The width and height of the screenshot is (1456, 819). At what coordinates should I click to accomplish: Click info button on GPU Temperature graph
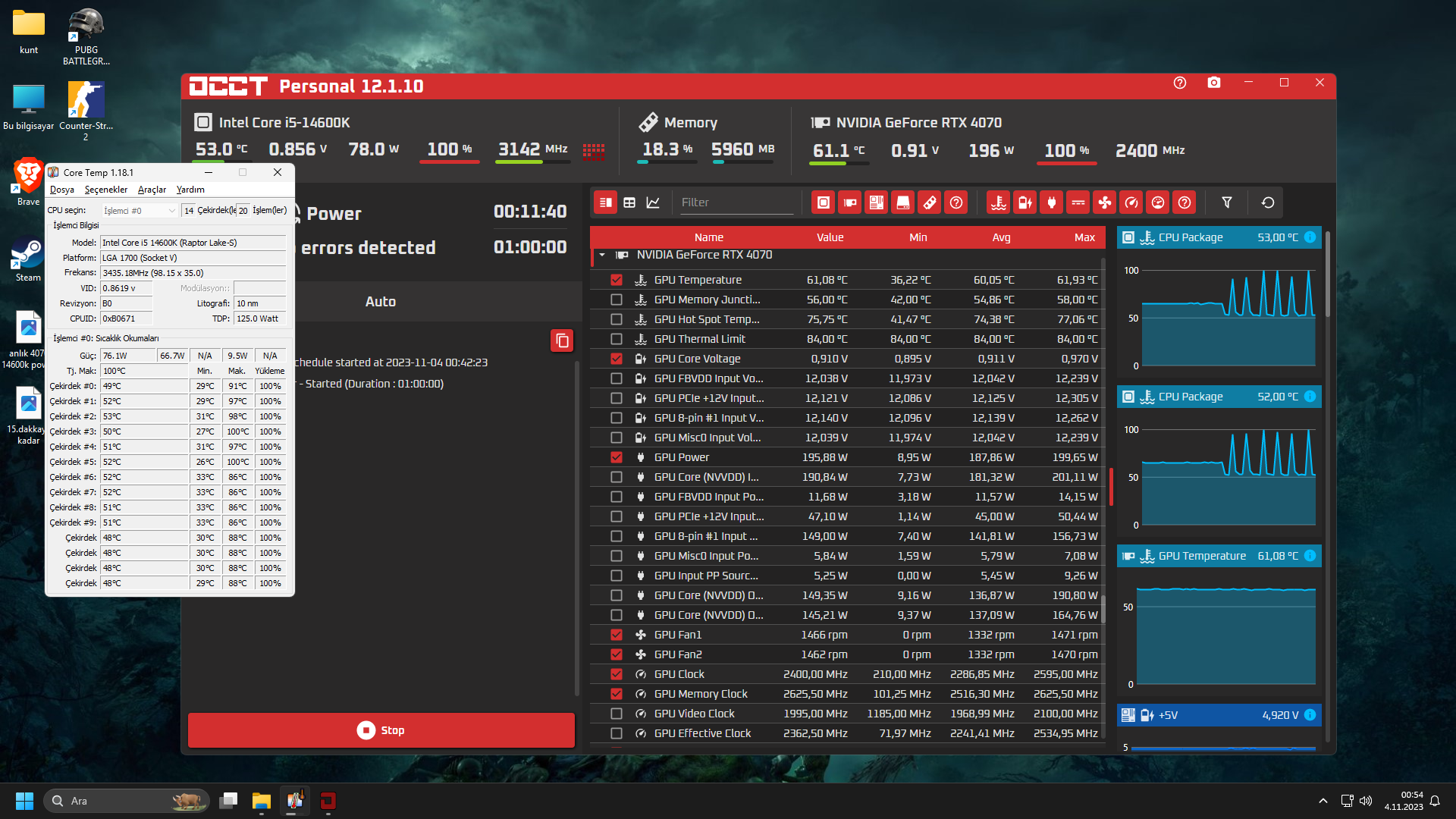tap(1310, 556)
